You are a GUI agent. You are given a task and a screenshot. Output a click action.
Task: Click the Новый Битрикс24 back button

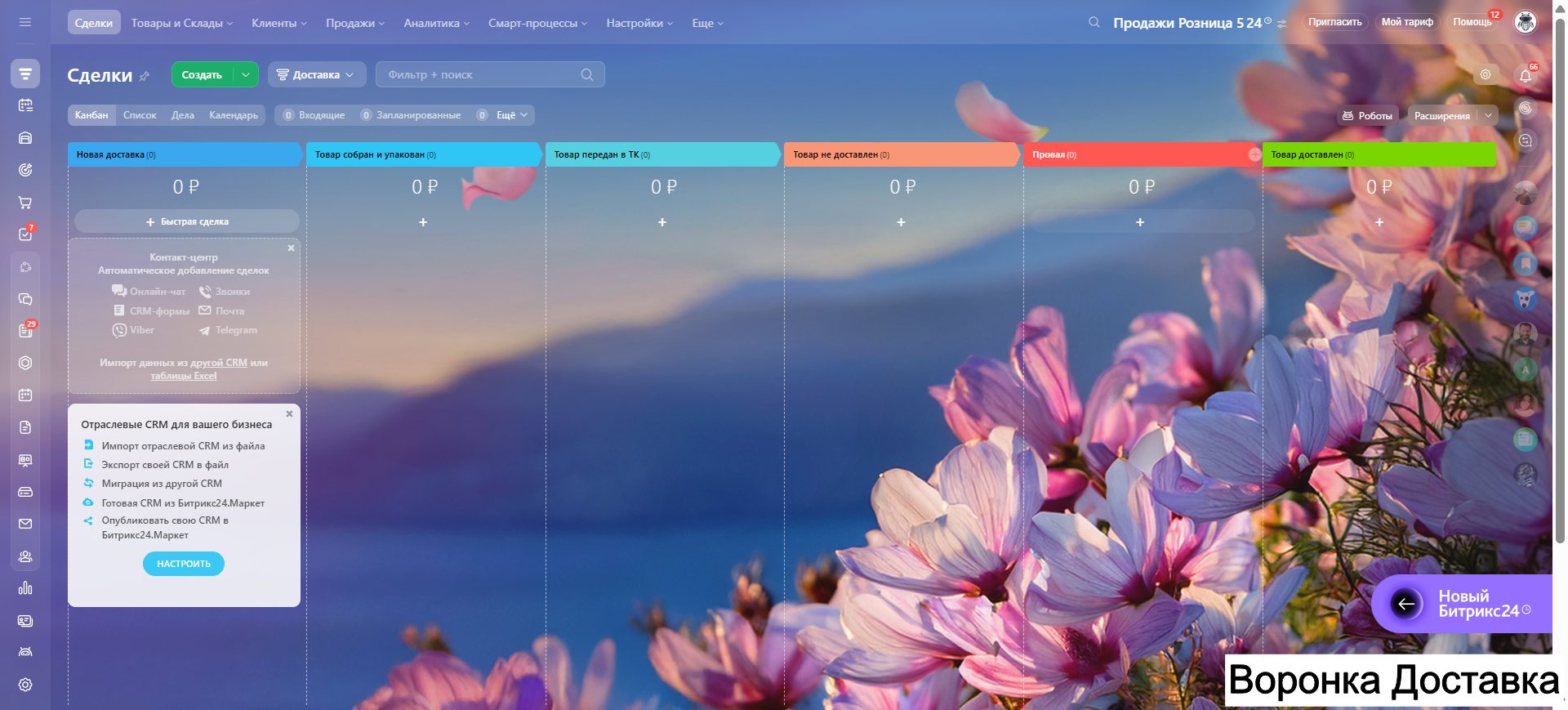1406,604
